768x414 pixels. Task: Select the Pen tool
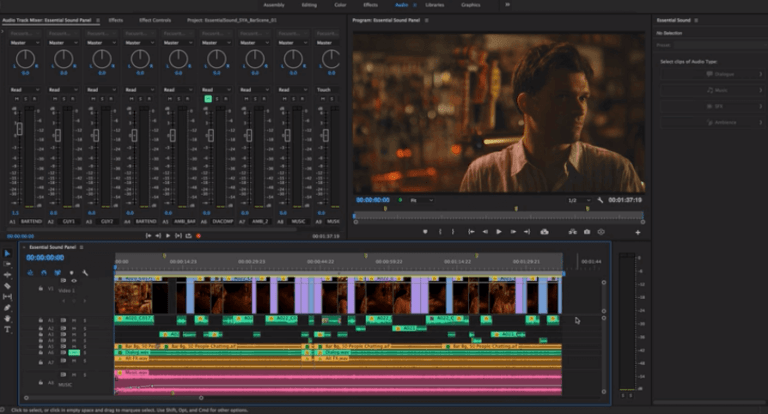coord(7,308)
